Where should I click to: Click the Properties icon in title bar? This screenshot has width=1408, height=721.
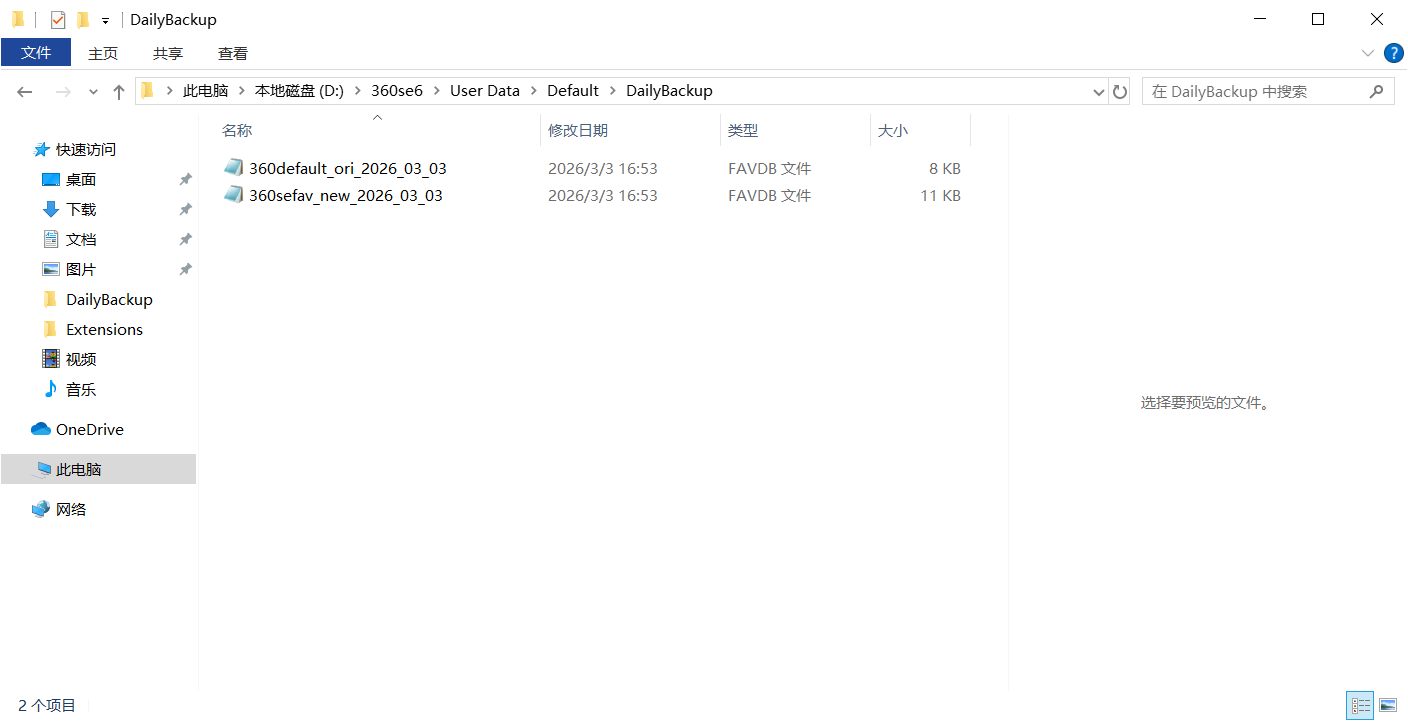coord(58,19)
